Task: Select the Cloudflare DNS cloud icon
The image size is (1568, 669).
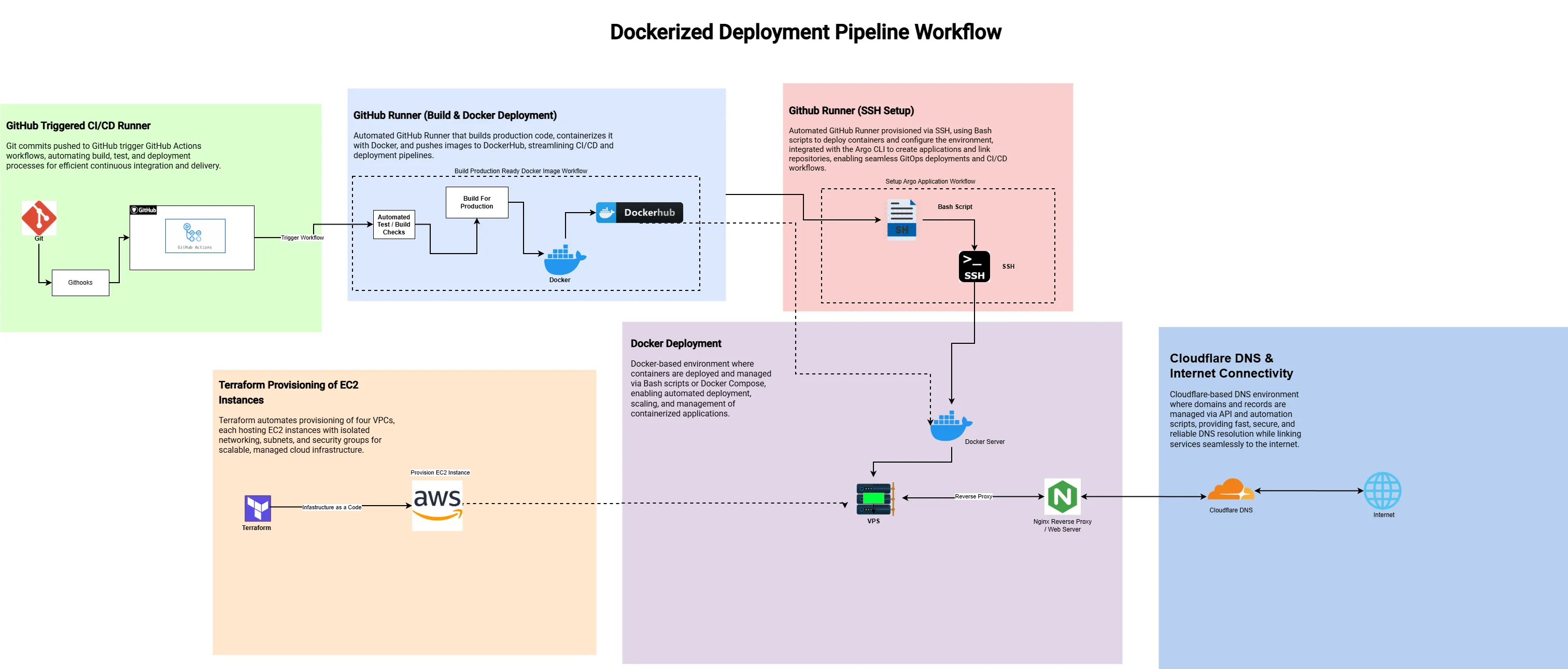Action: pyautogui.click(x=1230, y=490)
